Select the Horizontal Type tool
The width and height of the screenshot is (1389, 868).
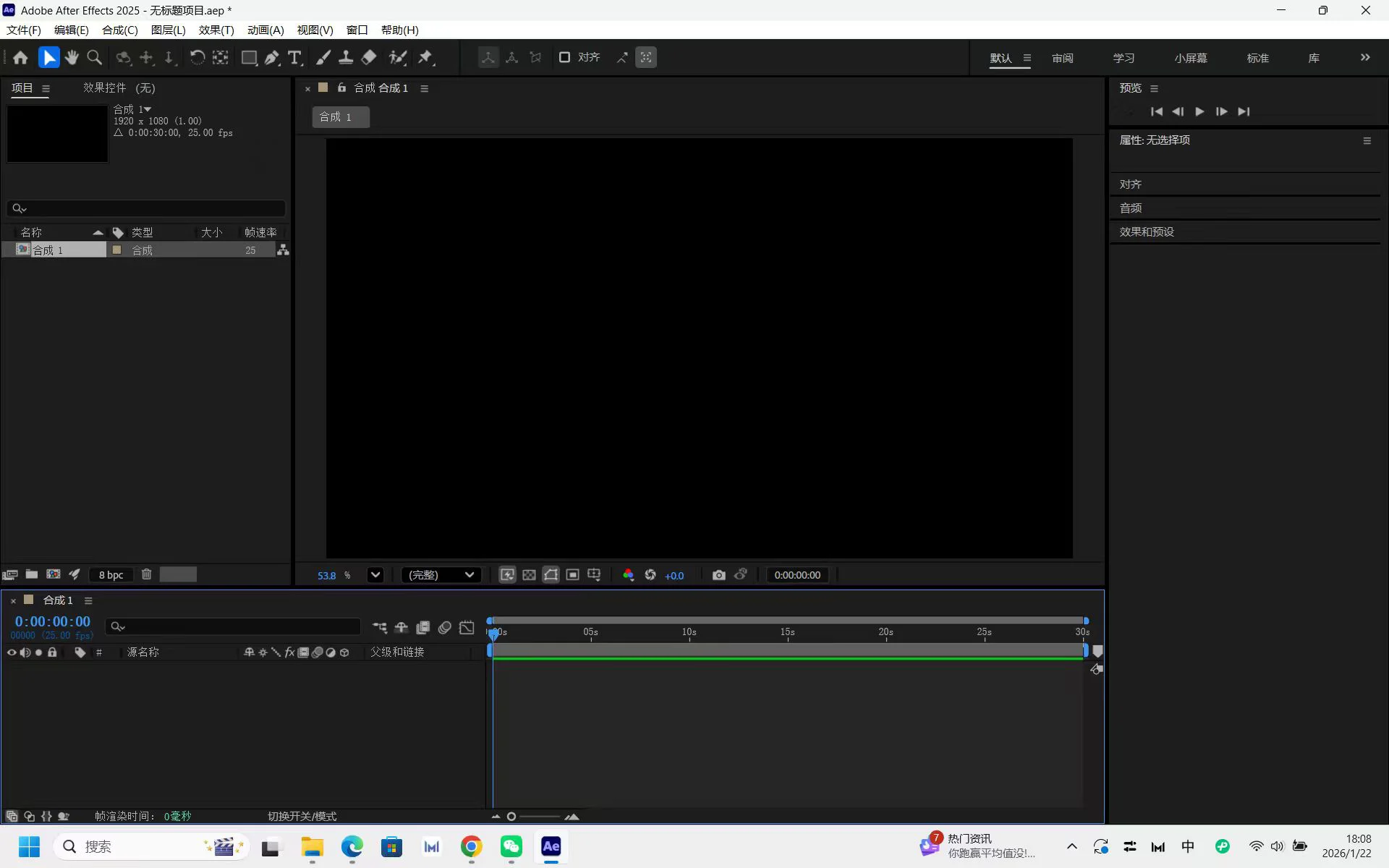294,58
